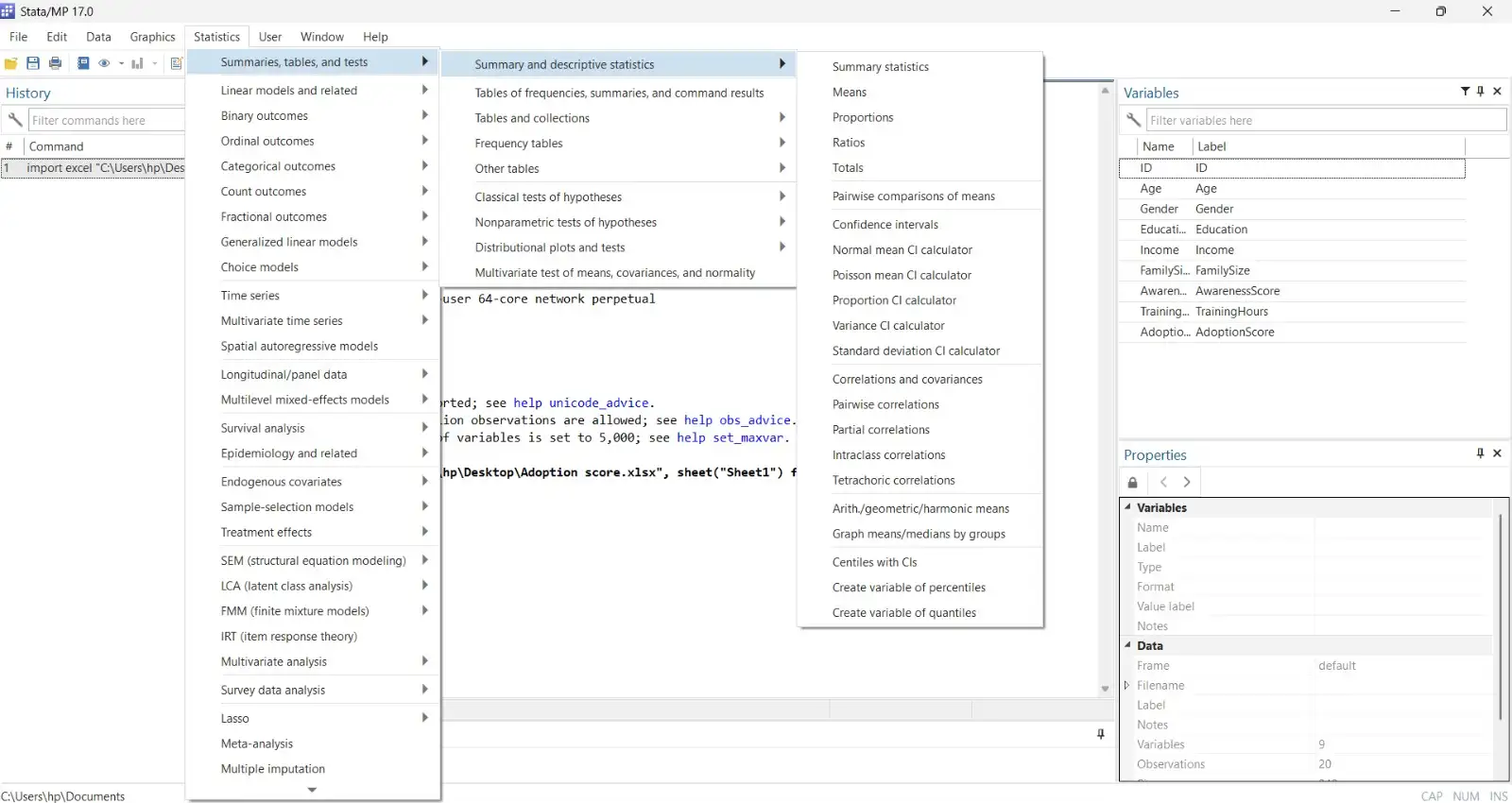Click the Filter variables here field
This screenshot has height=803, width=1512.
pos(1325,120)
